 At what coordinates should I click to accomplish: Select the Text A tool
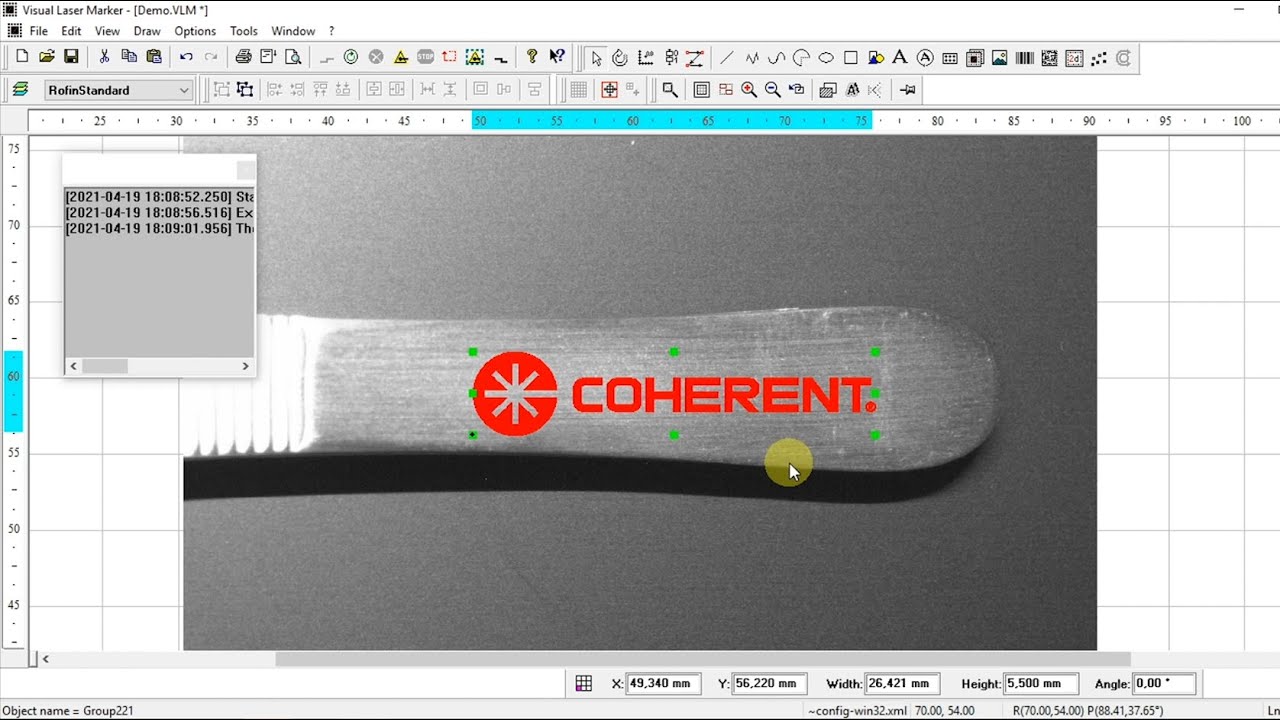point(900,58)
